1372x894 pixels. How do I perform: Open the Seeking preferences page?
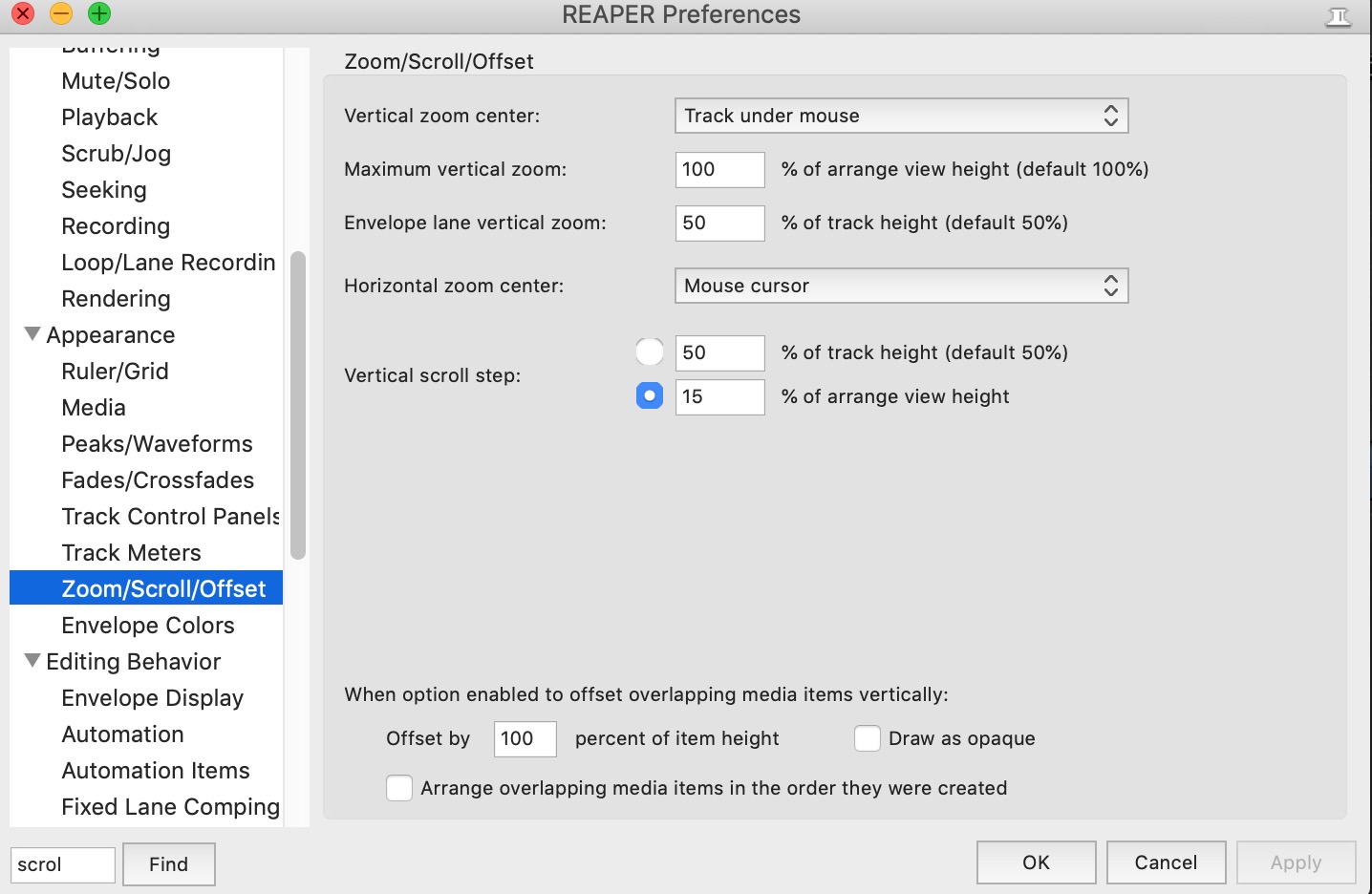104,190
